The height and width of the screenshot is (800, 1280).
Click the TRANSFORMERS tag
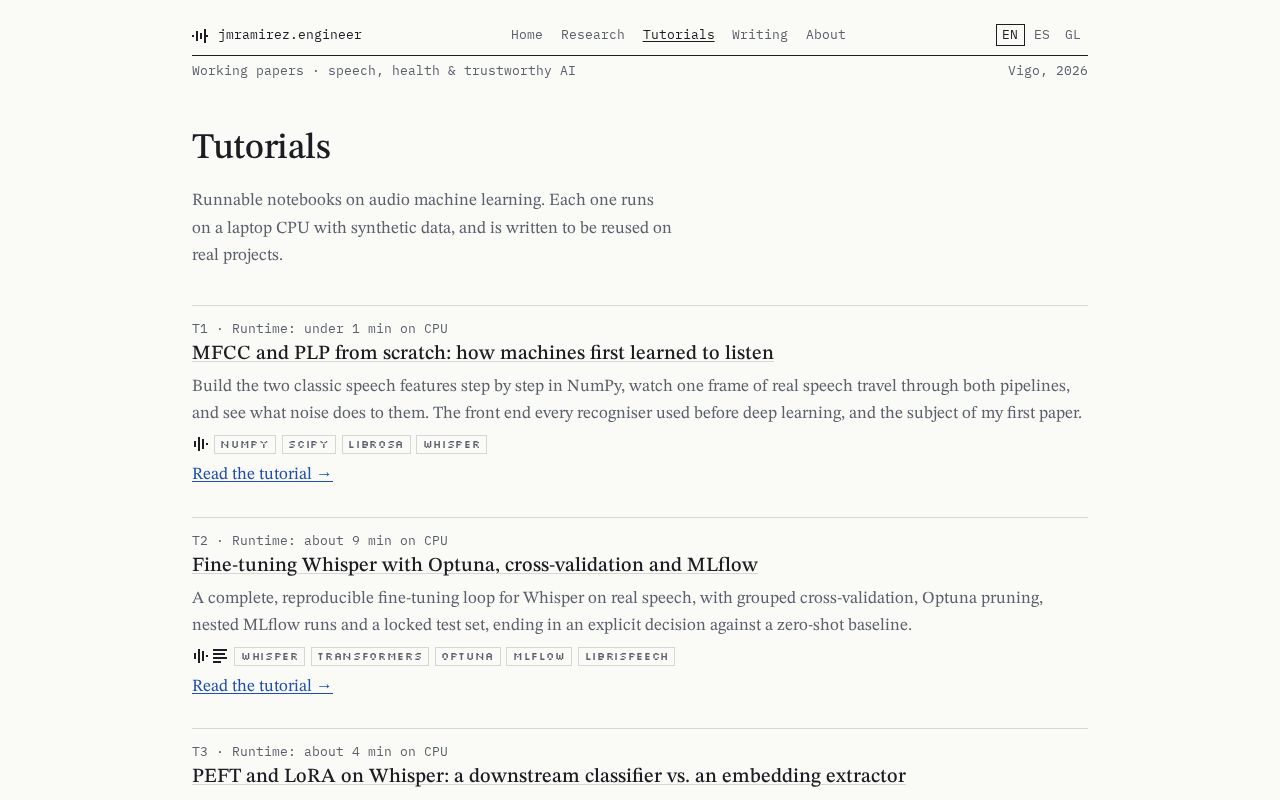370,656
